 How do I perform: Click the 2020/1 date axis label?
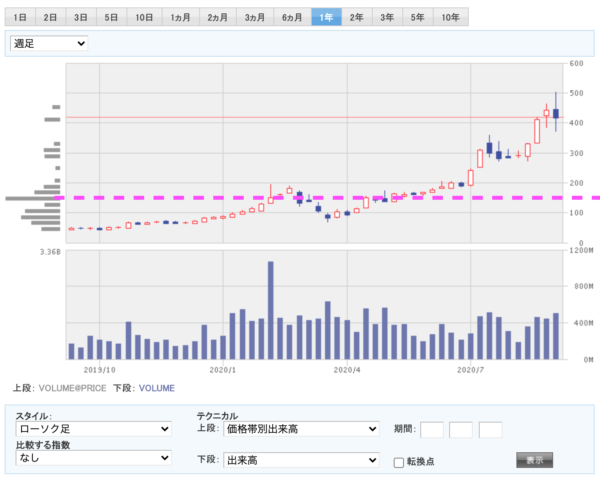223,370
